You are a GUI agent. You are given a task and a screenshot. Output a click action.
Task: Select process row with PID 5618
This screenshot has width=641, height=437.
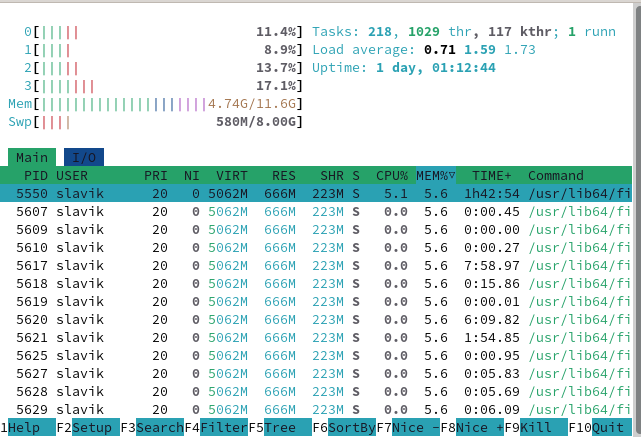point(316,283)
